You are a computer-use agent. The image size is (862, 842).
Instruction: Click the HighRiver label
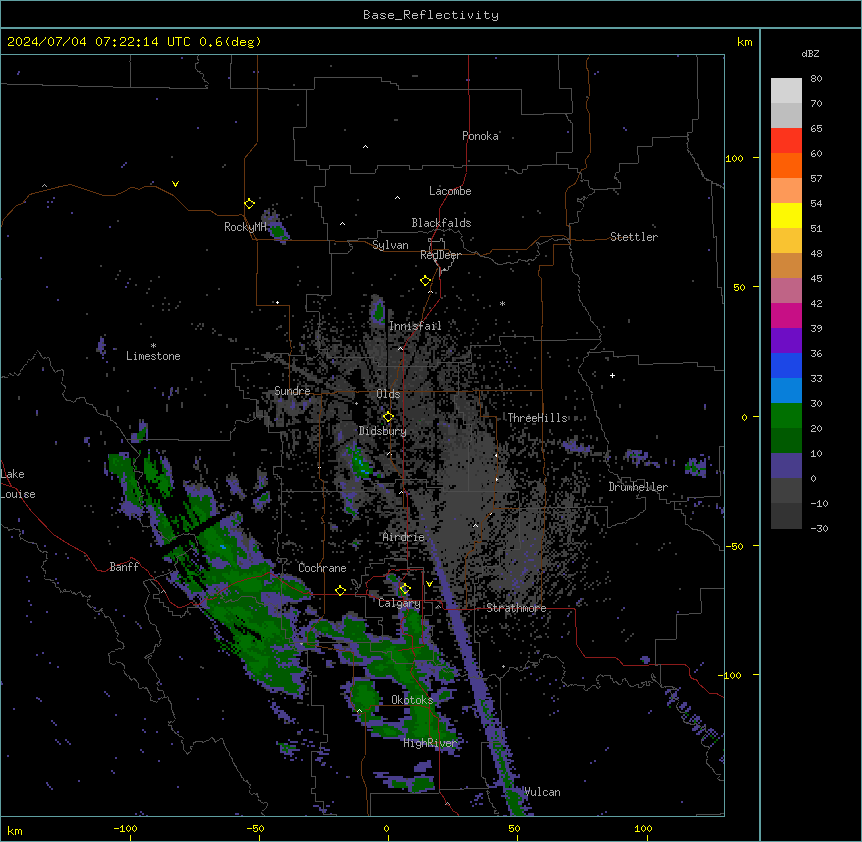click(430, 743)
